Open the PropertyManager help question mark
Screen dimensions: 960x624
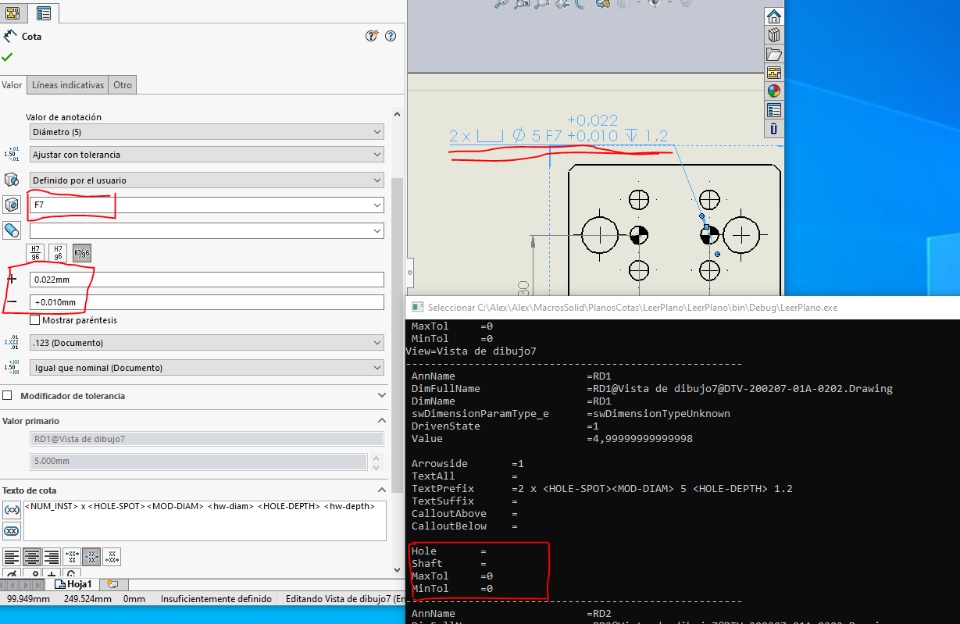tap(390, 36)
